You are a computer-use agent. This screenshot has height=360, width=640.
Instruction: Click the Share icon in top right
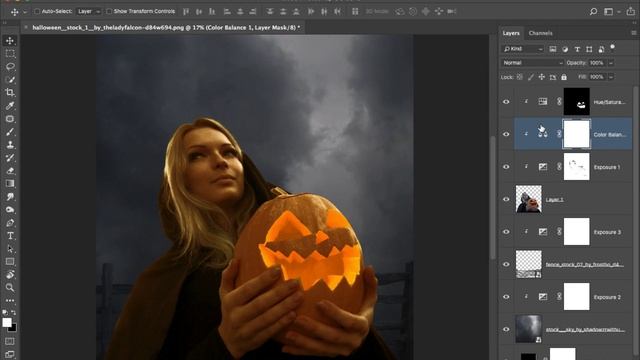coord(631,11)
